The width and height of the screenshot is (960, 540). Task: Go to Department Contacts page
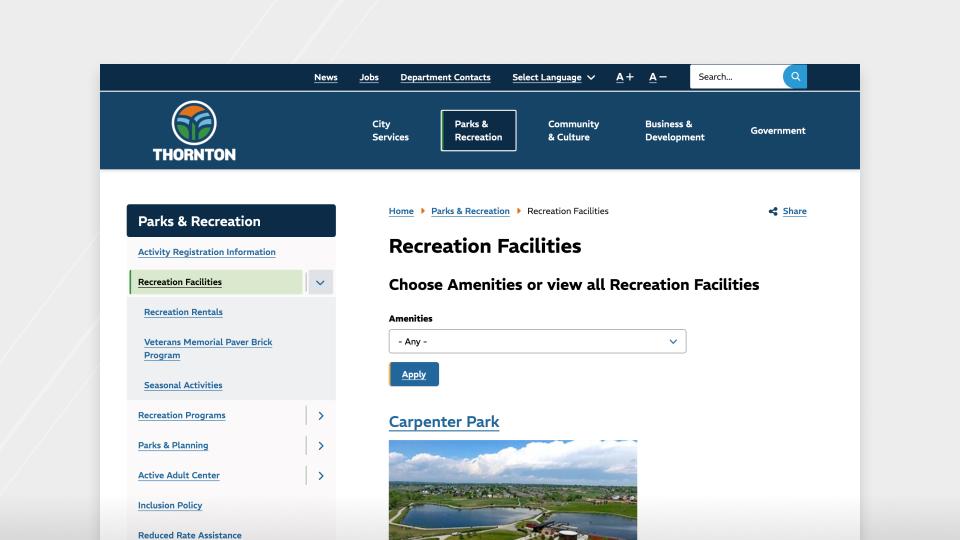point(445,77)
